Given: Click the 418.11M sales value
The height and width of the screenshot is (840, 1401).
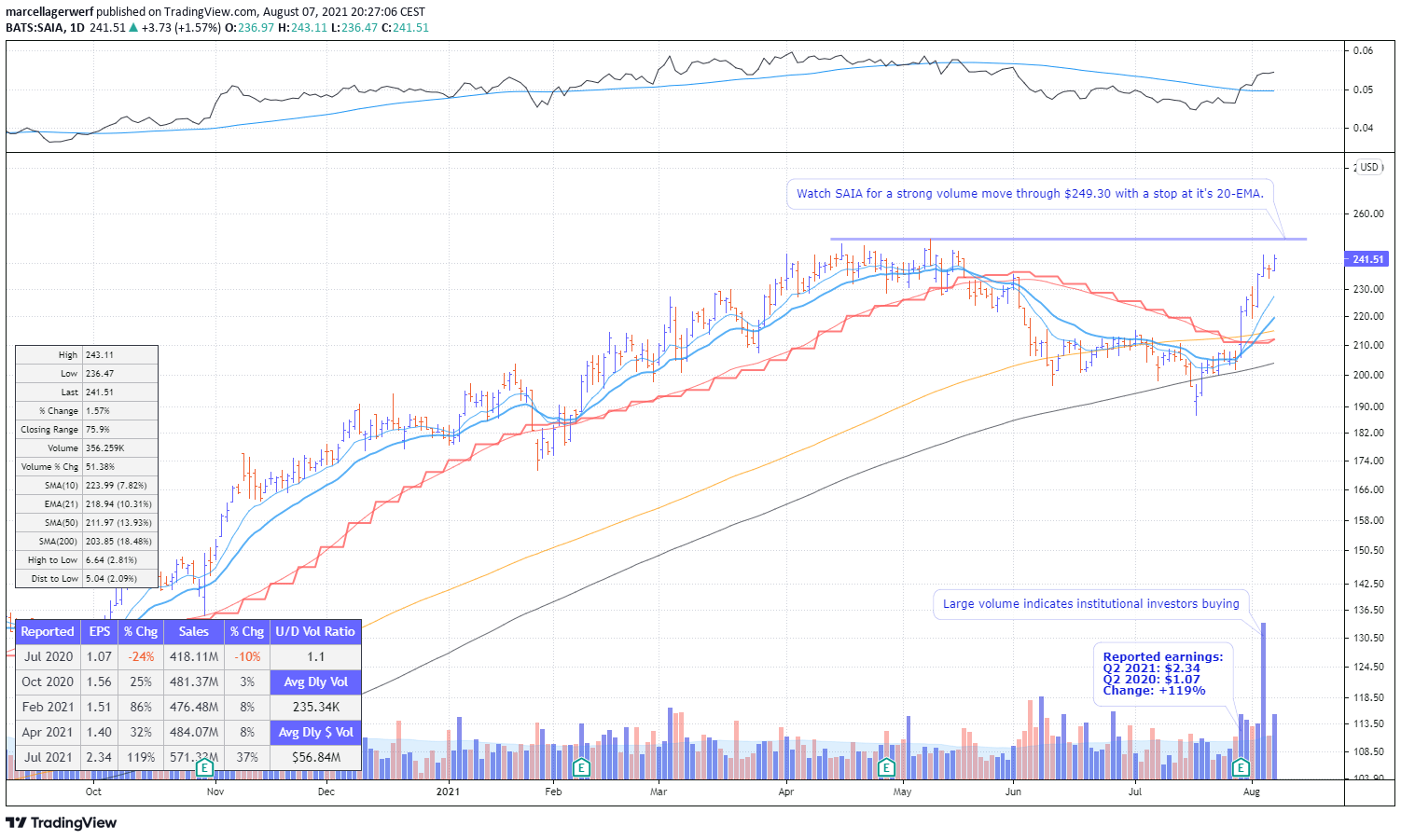Looking at the screenshot, I should [194, 657].
